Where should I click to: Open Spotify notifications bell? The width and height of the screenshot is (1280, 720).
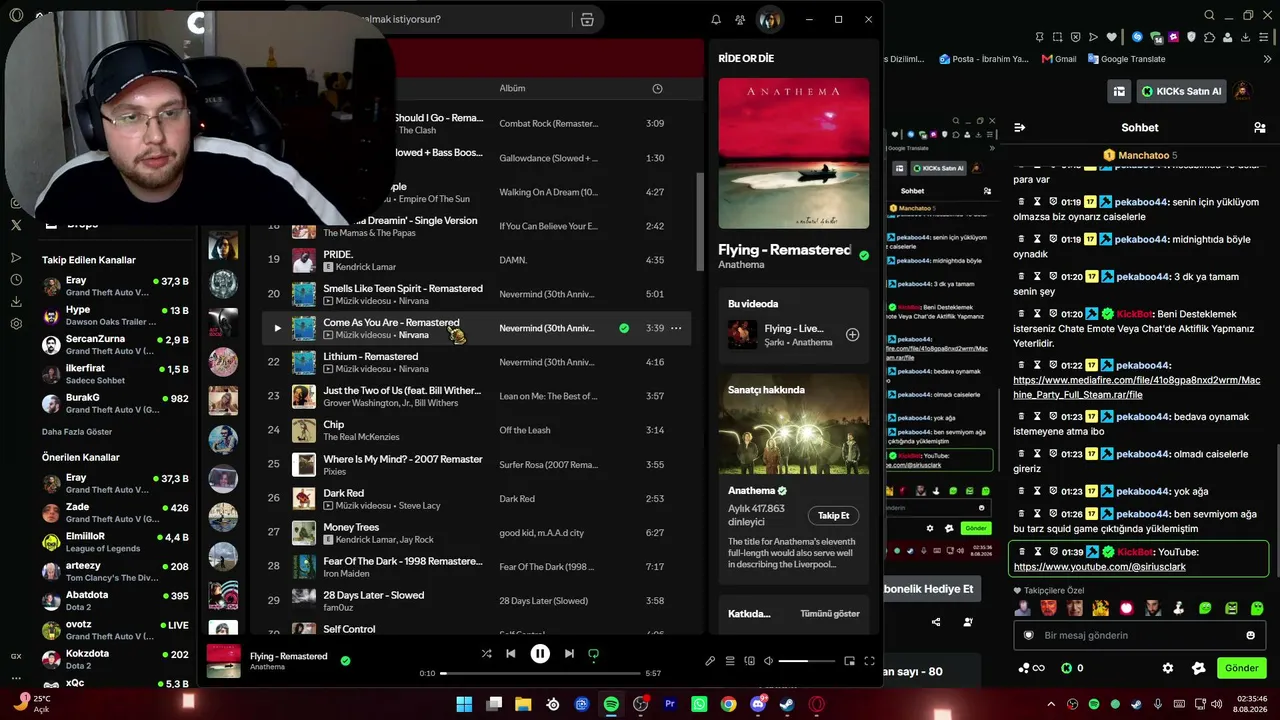(x=716, y=19)
